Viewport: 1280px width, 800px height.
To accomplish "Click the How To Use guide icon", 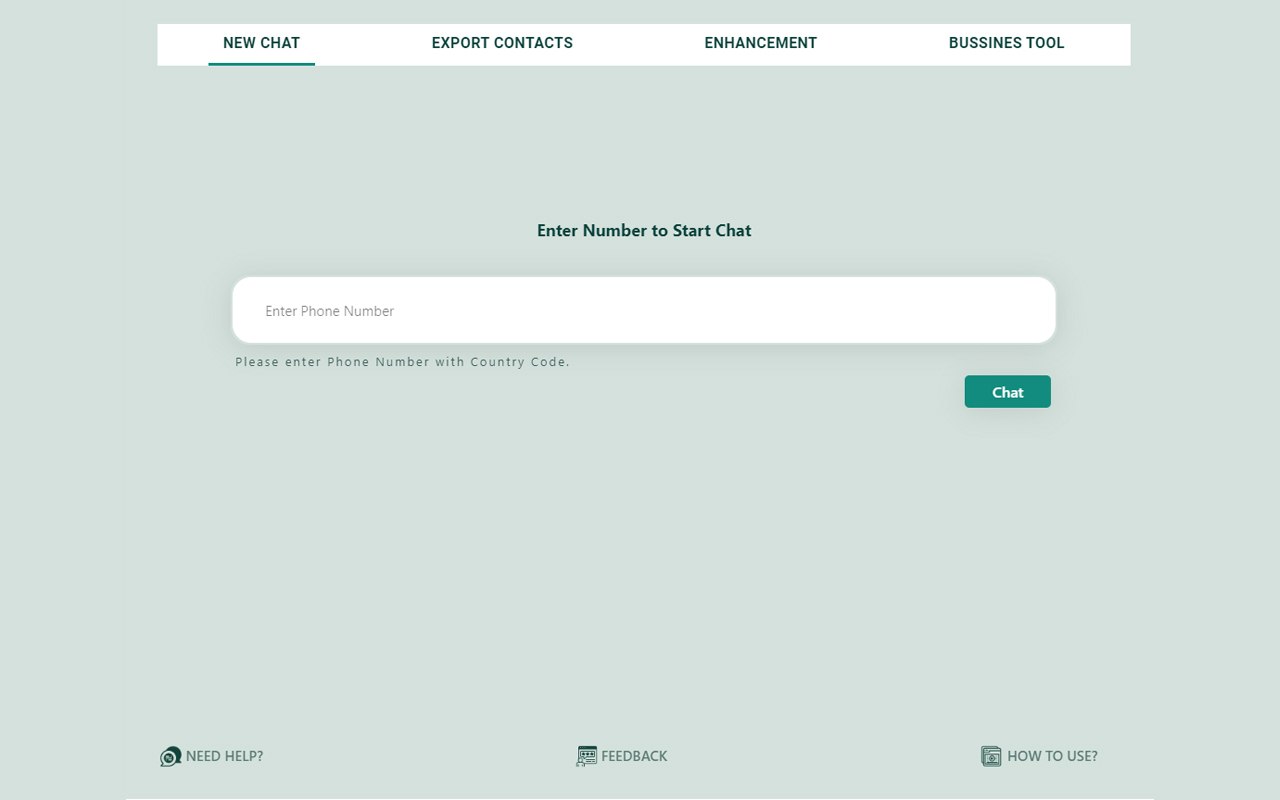I will pos(991,756).
